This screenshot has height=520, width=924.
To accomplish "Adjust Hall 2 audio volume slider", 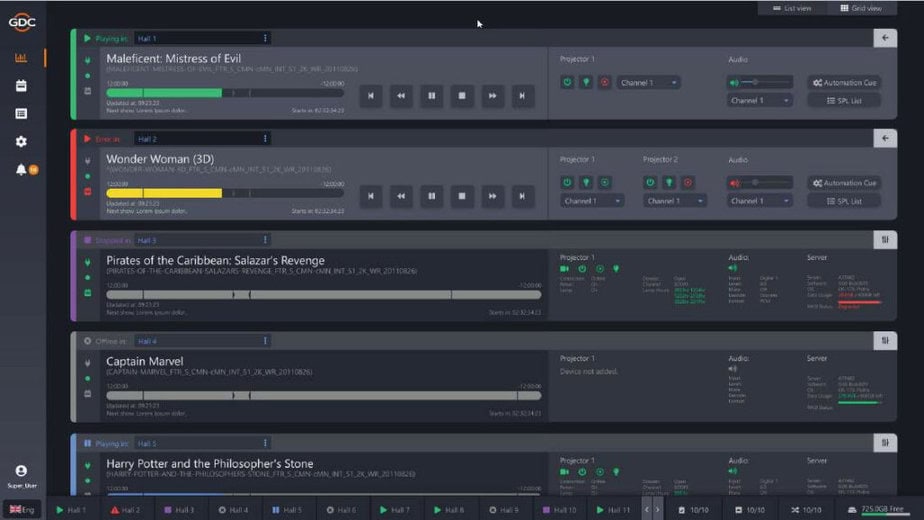I will (x=767, y=182).
